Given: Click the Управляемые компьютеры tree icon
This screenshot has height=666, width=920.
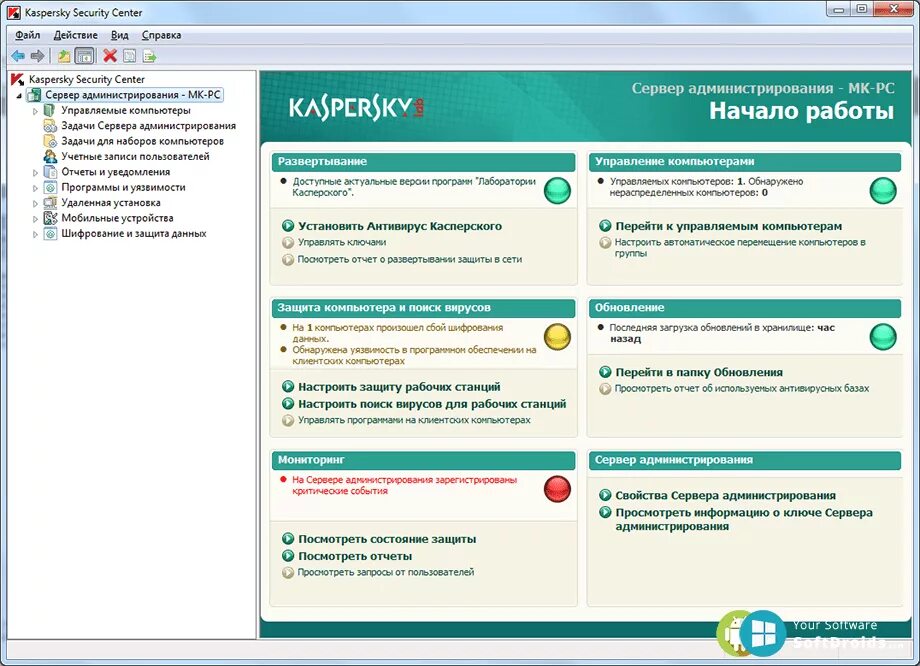Looking at the screenshot, I should click(50, 110).
